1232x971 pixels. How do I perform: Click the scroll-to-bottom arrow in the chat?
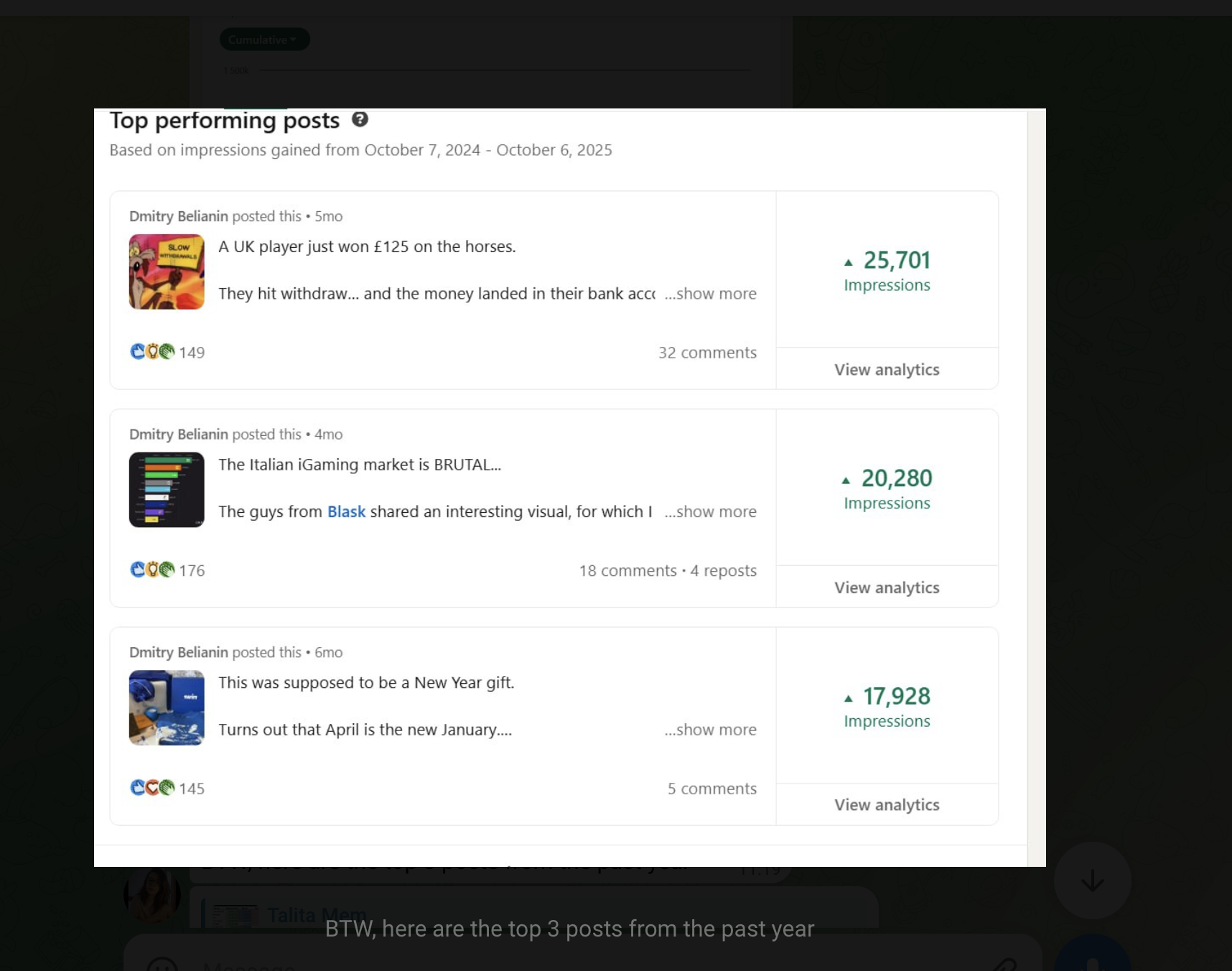(1092, 880)
